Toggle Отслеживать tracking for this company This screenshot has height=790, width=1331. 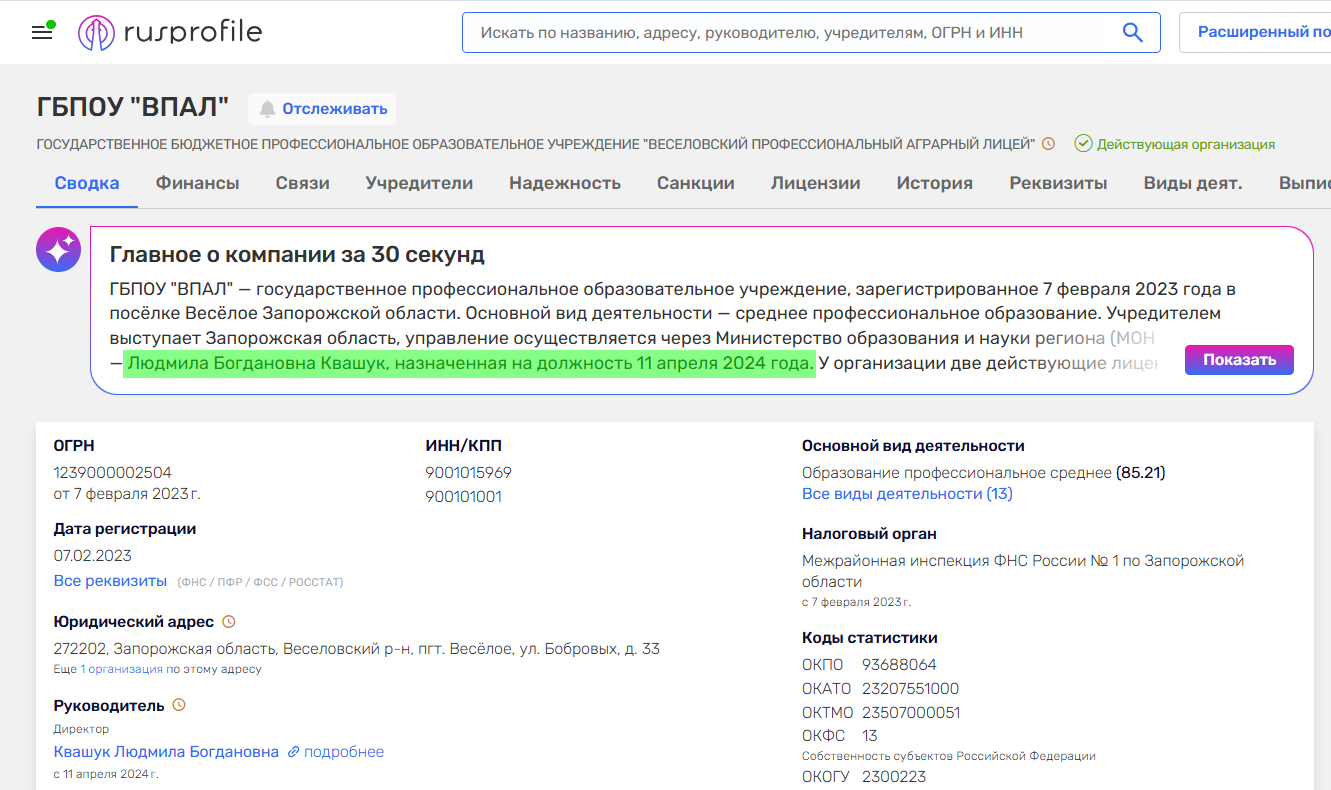coord(322,109)
